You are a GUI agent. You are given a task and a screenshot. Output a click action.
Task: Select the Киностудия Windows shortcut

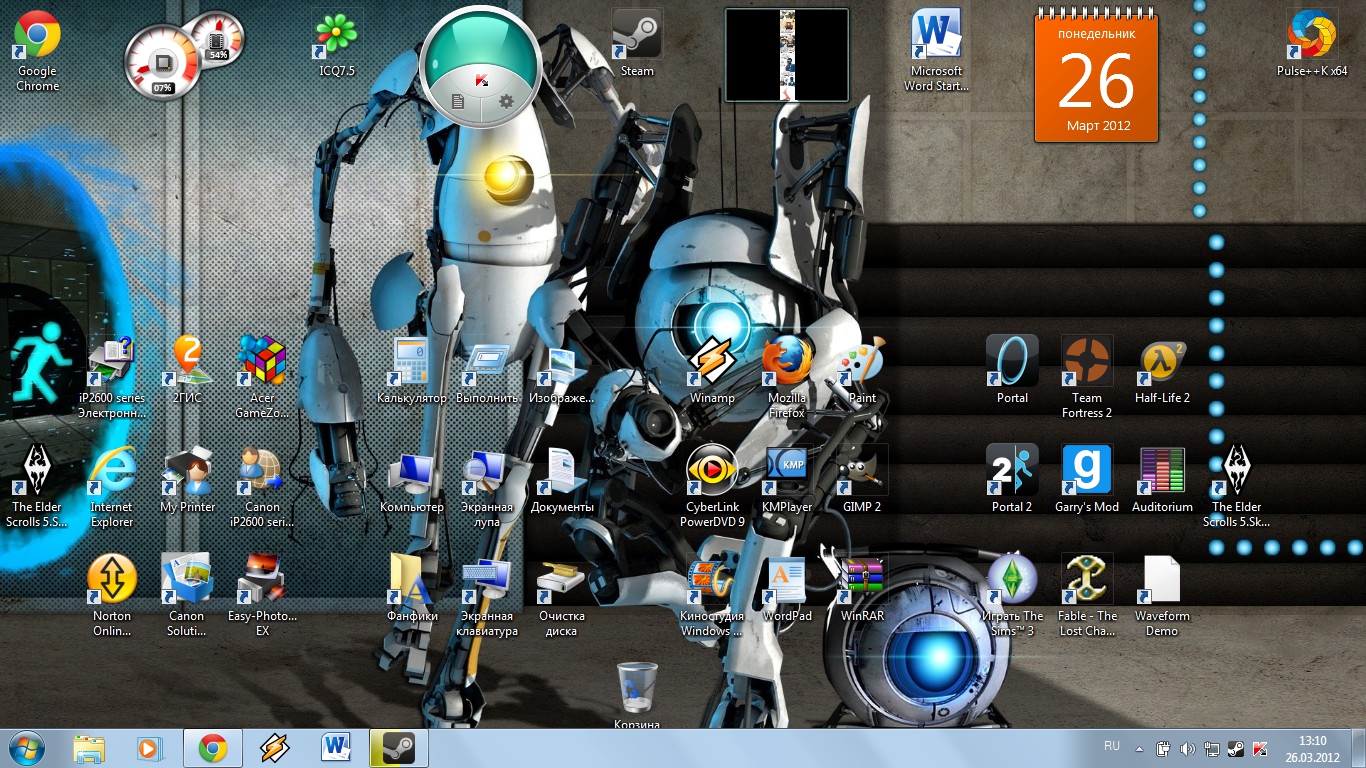[x=712, y=596]
